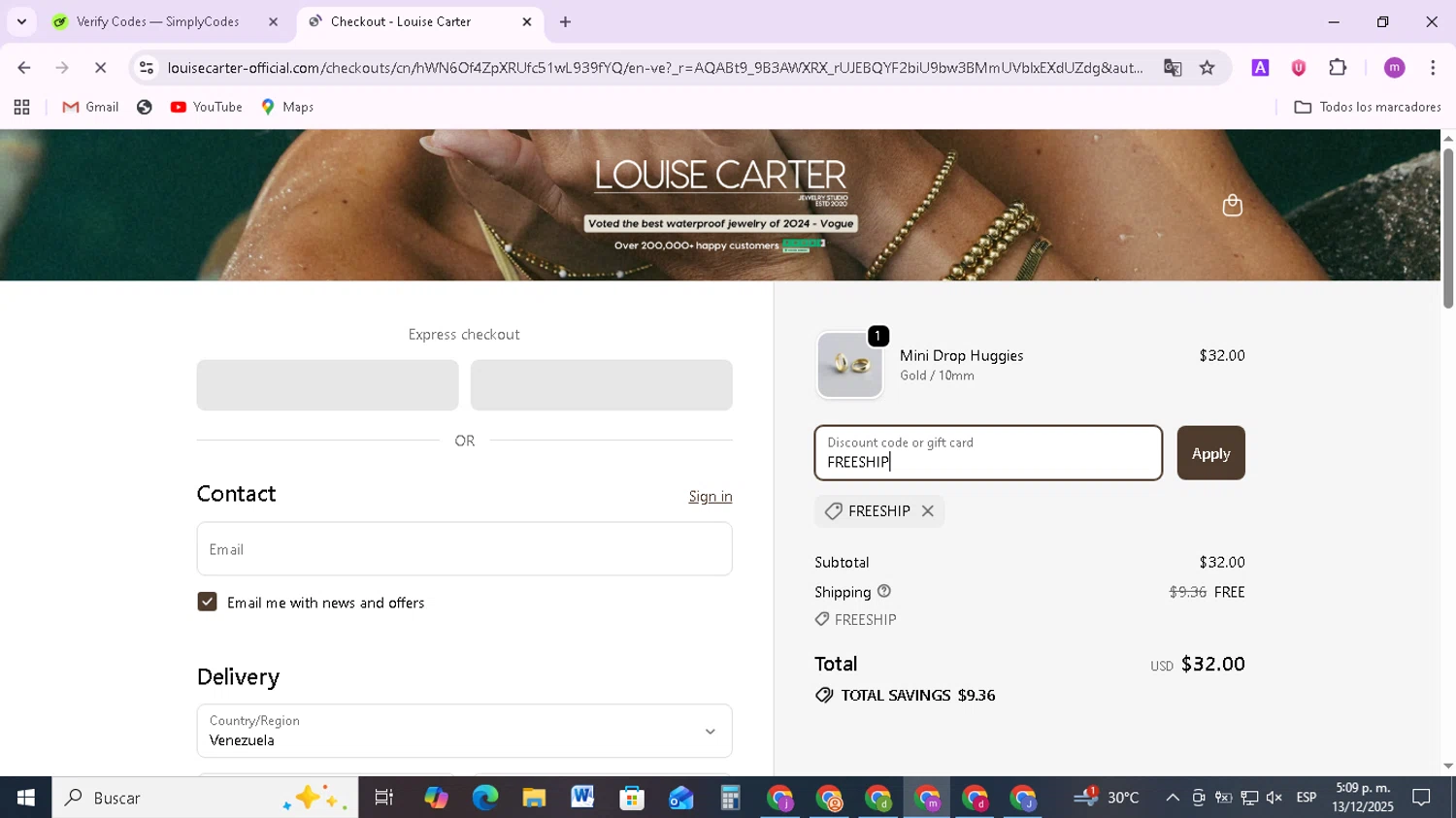Viewport: 1456px width, 818px height.
Task: Focus the Discount code or gift card field
Action: coord(988,453)
